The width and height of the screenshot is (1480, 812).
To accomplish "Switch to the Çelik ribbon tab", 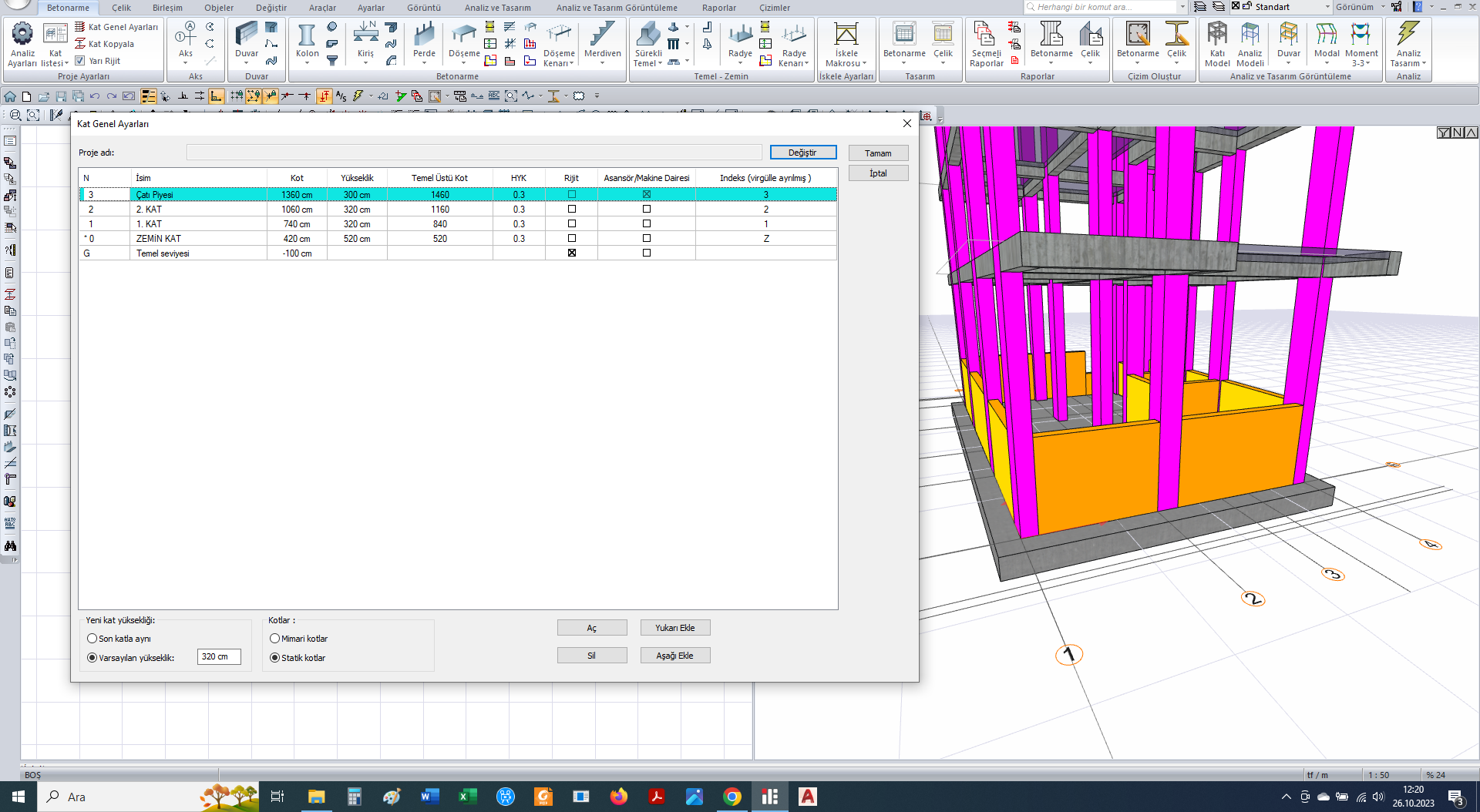I will 121,8.
